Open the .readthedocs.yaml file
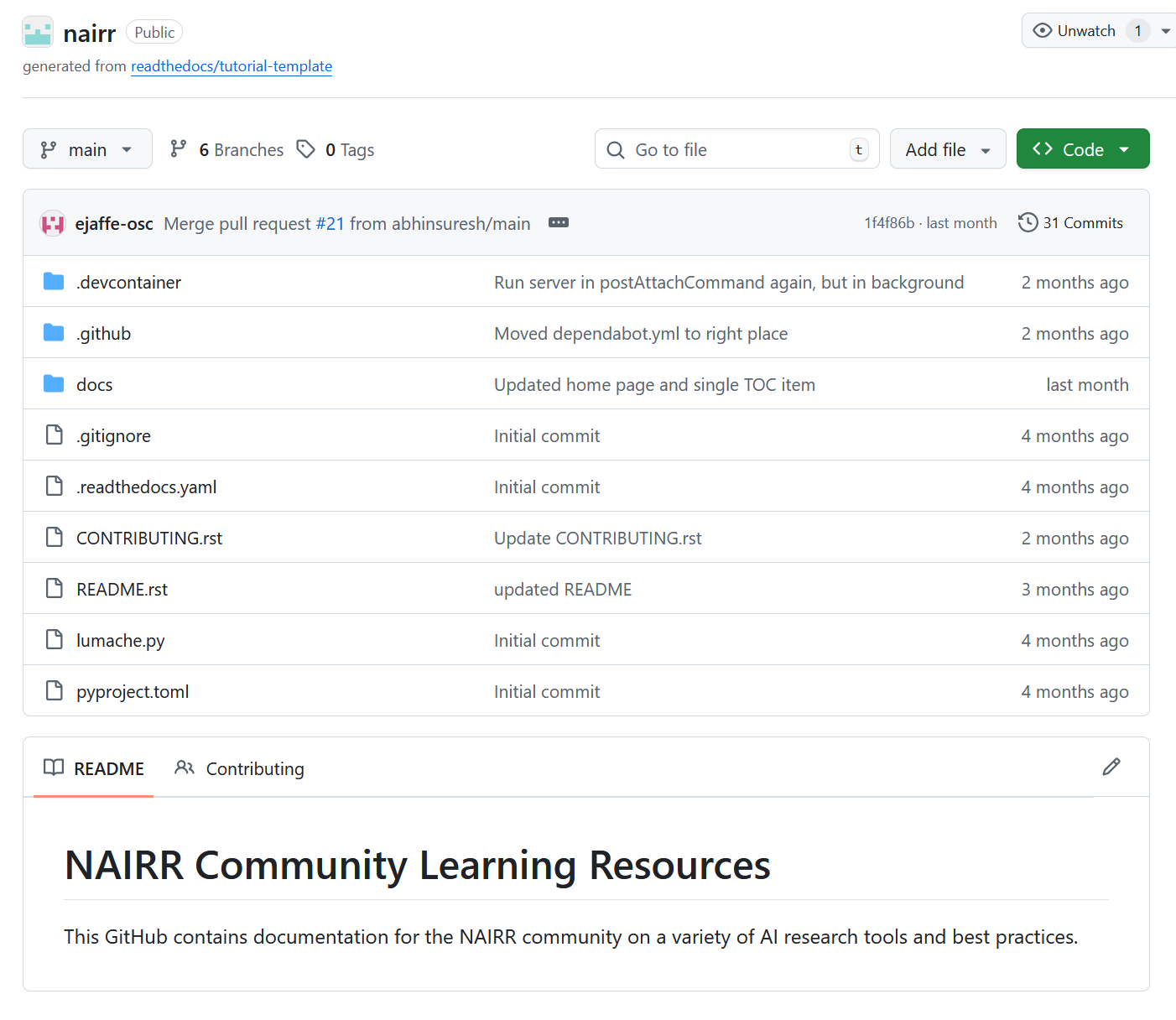1176x1020 pixels. tap(146, 487)
